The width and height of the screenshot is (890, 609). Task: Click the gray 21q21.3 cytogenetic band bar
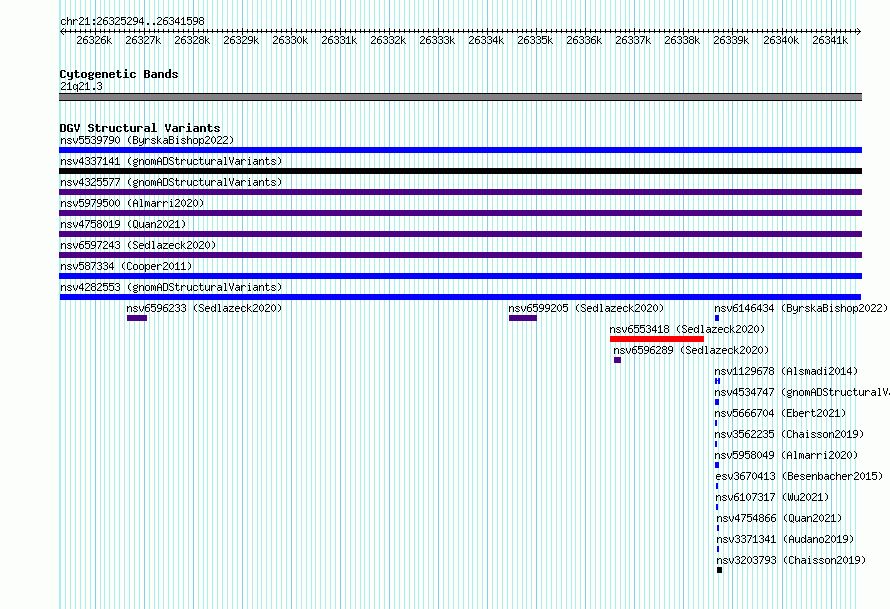click(460, 97)
